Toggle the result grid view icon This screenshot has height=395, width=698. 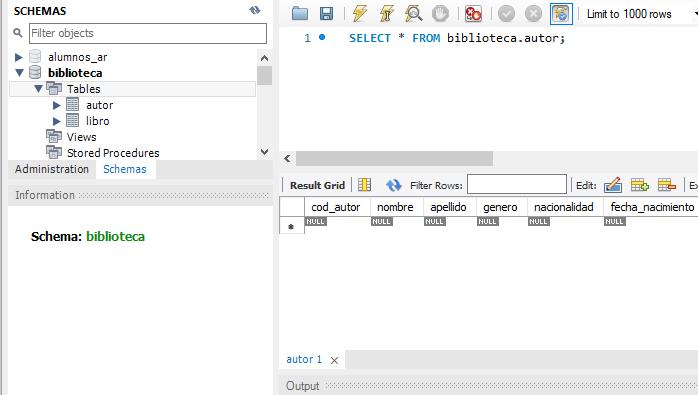tap(364, 185)
